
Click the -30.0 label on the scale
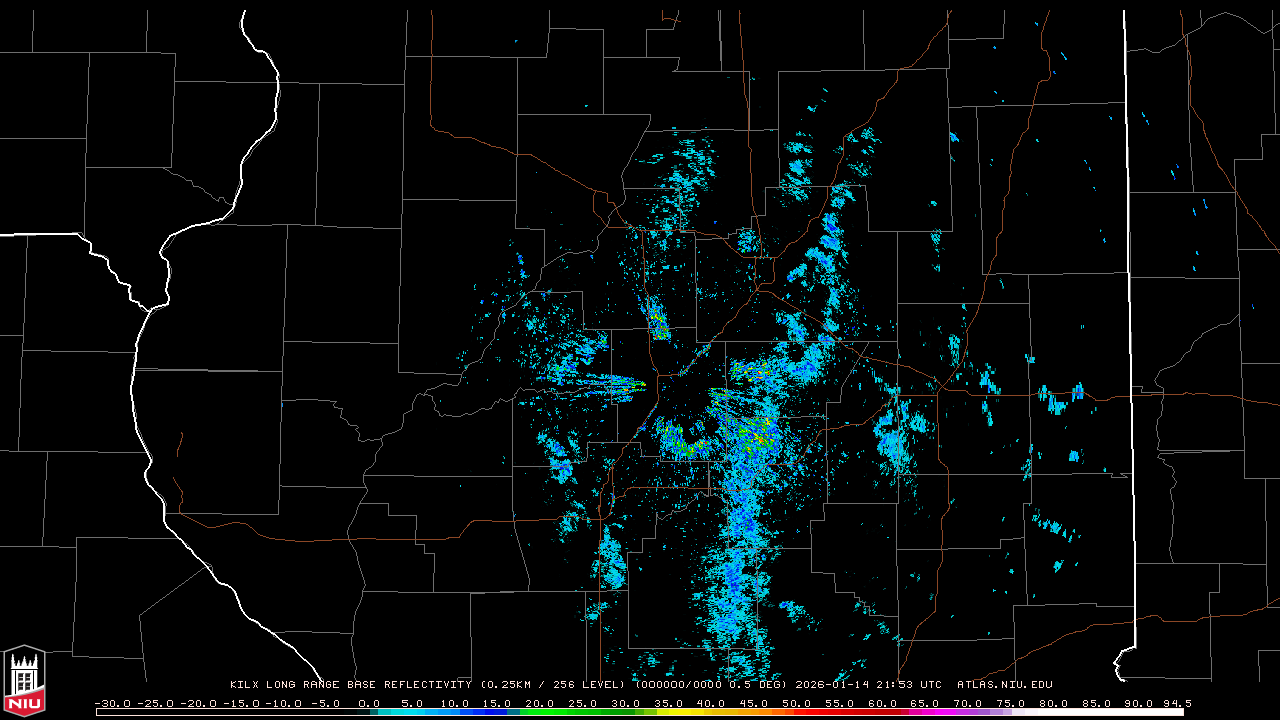pos(113,703)
